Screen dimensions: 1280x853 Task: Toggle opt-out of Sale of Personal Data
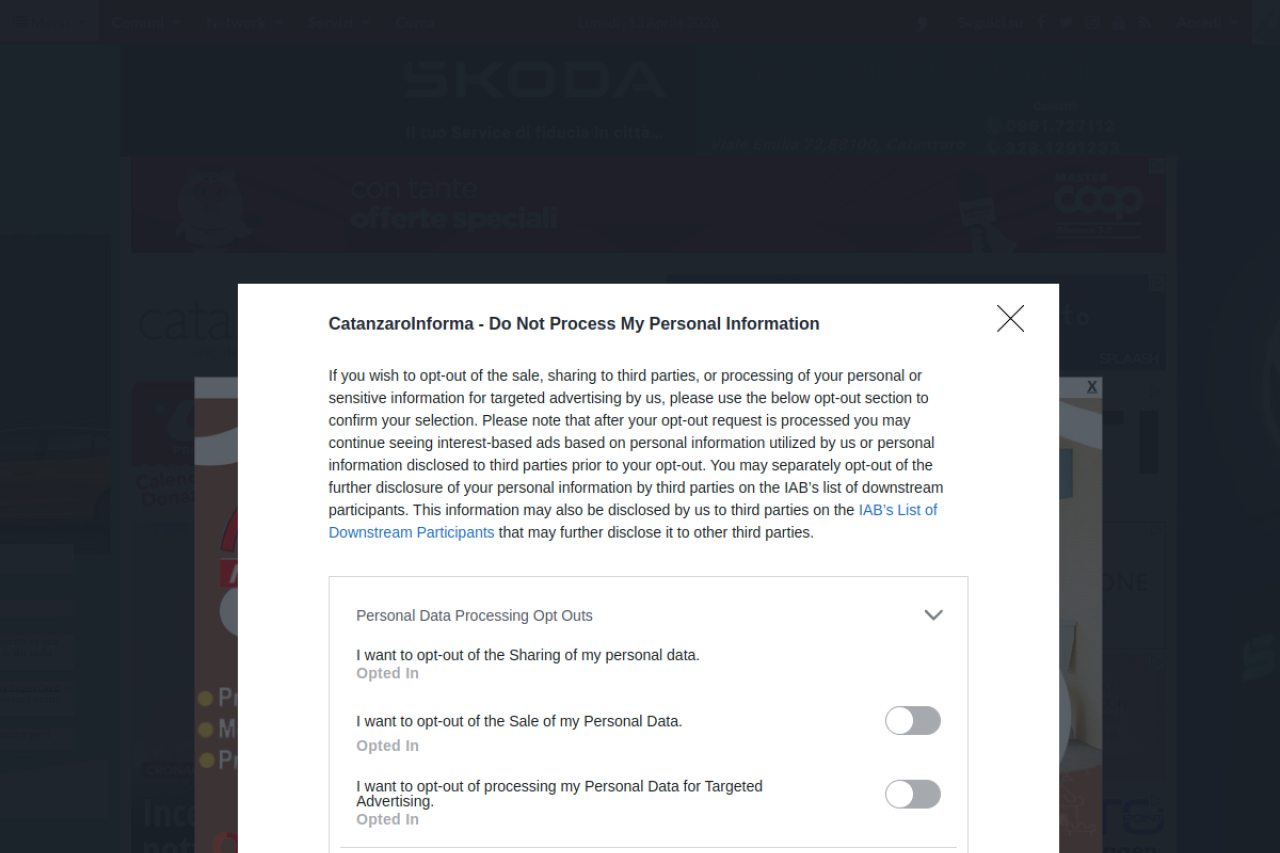coord(912,721)
